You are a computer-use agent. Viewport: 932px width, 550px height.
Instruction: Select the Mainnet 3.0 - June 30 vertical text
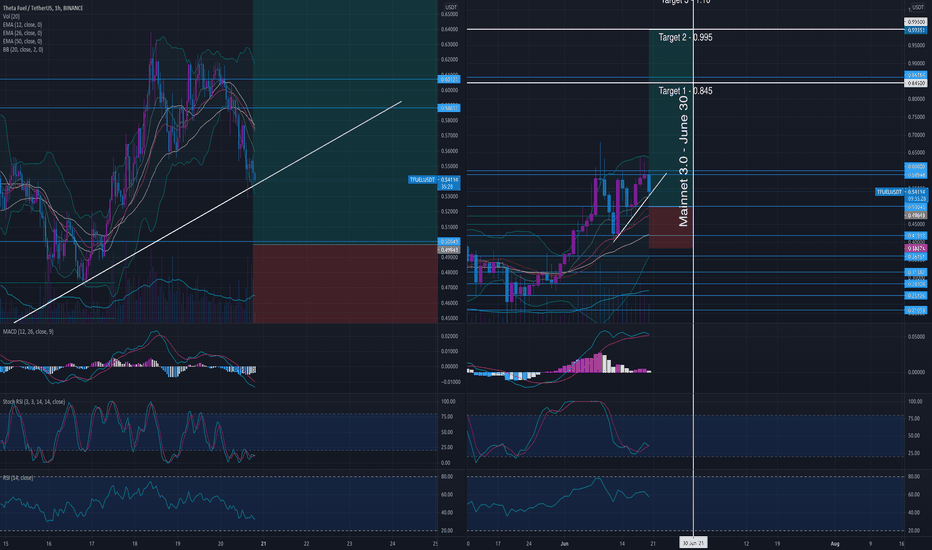(684, 162)
